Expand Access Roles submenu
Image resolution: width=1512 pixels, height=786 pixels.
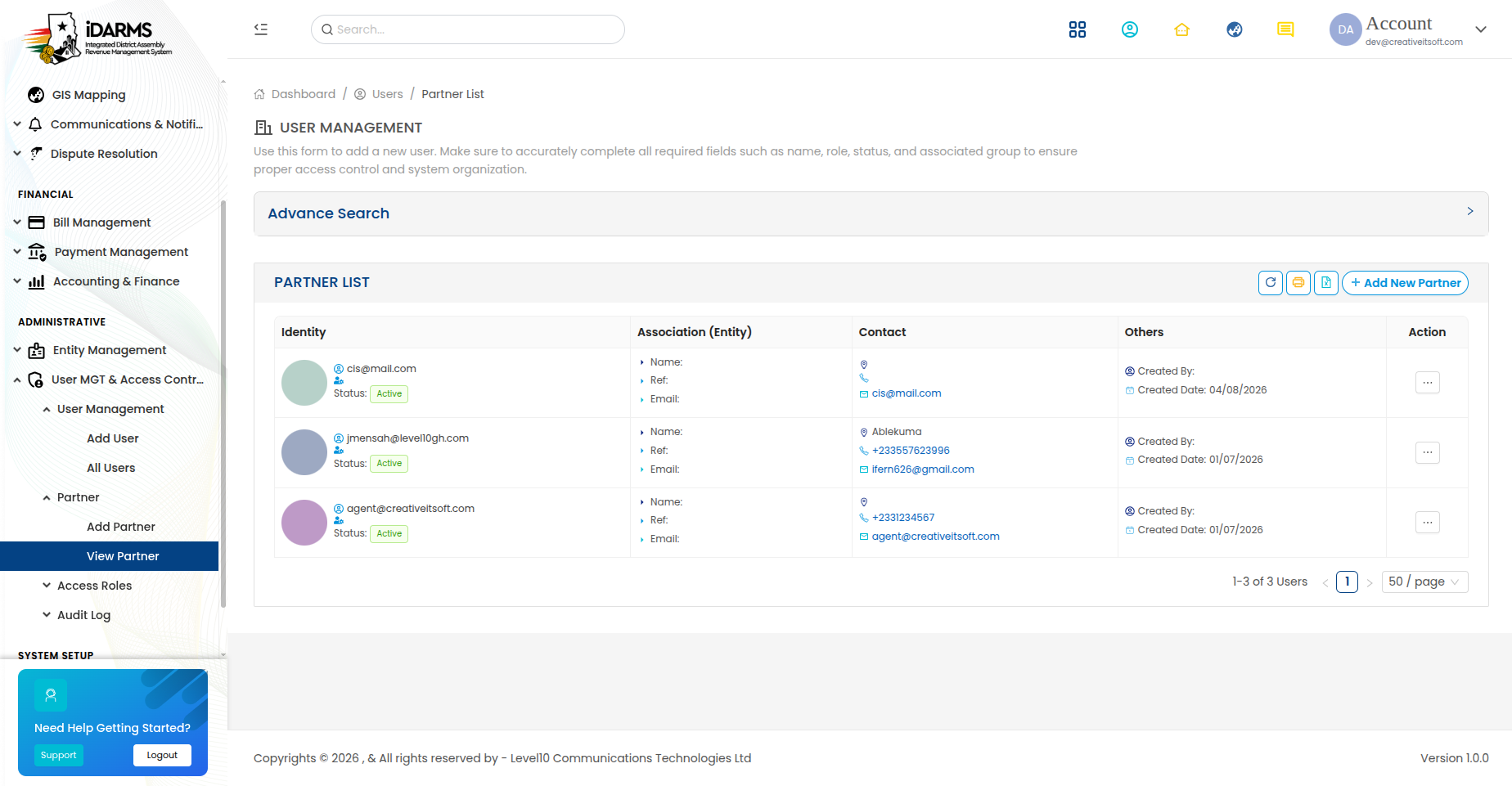94,586
